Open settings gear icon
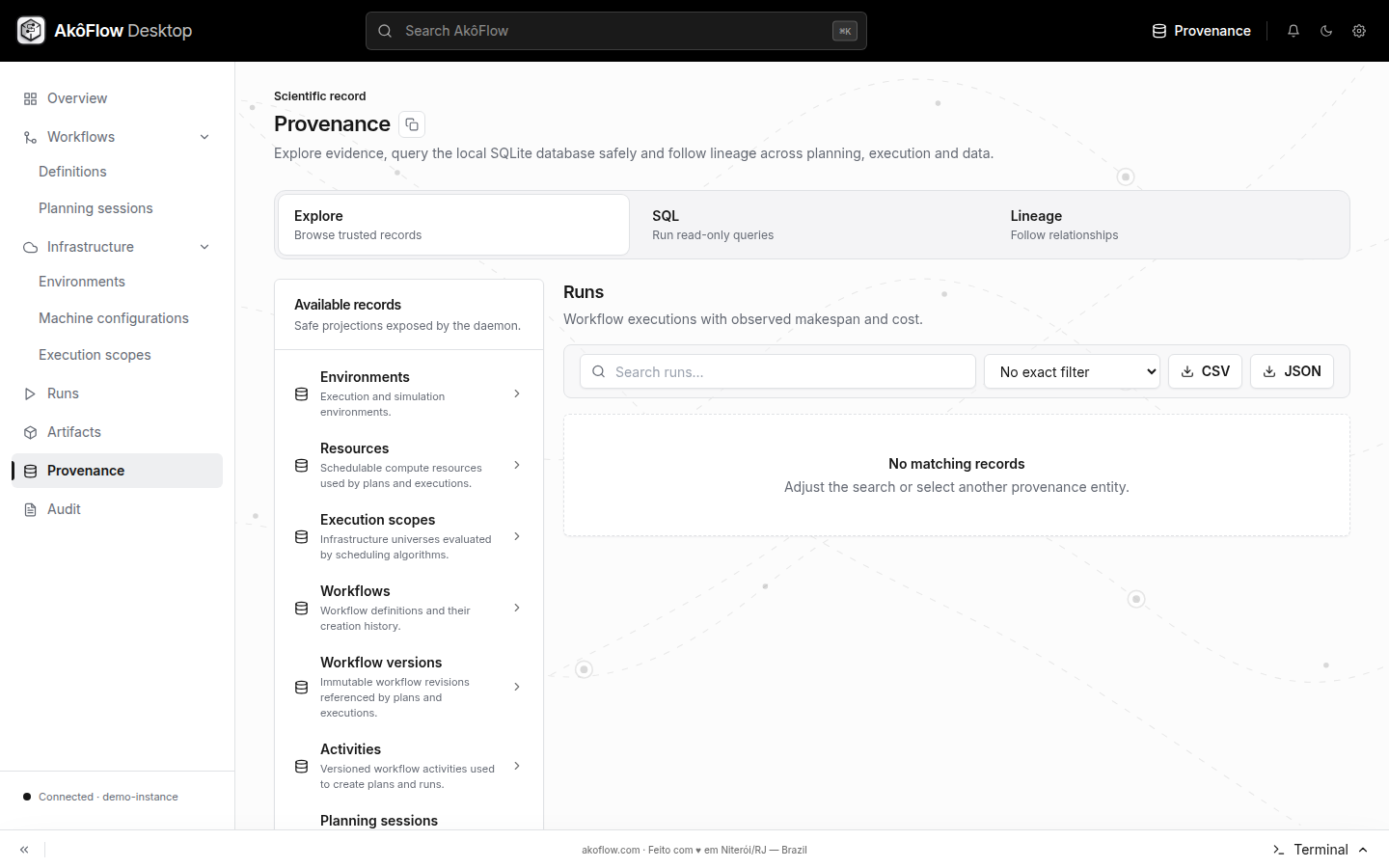 tap(1359, 31)
